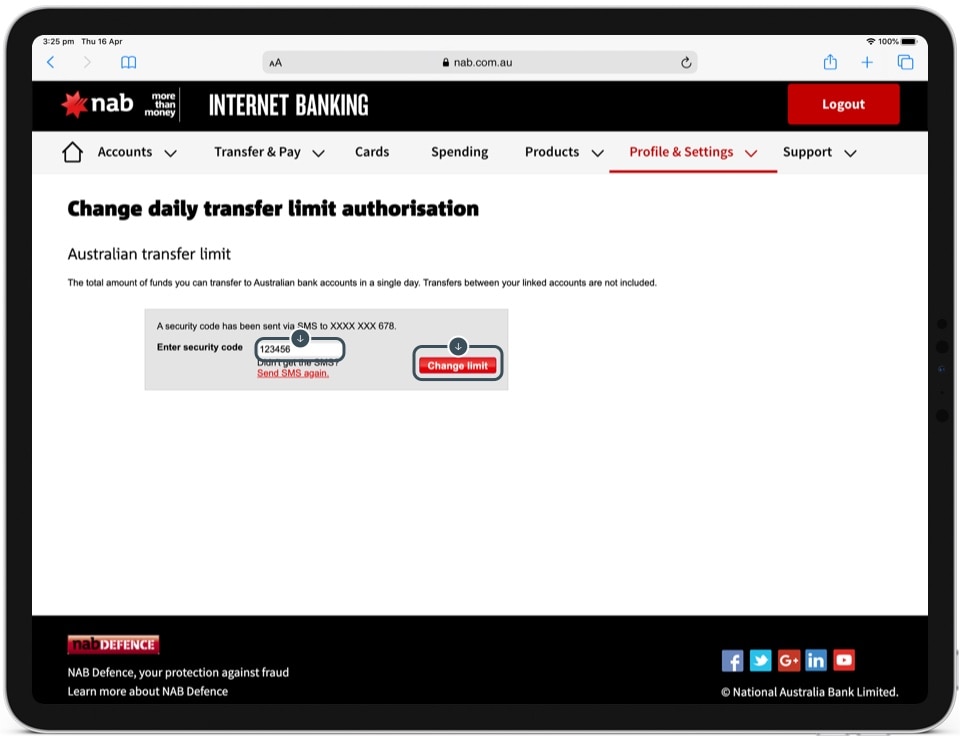Open a new Safari tab with plus
Viewport: 960px width, 740px height.
coord(867,62)
